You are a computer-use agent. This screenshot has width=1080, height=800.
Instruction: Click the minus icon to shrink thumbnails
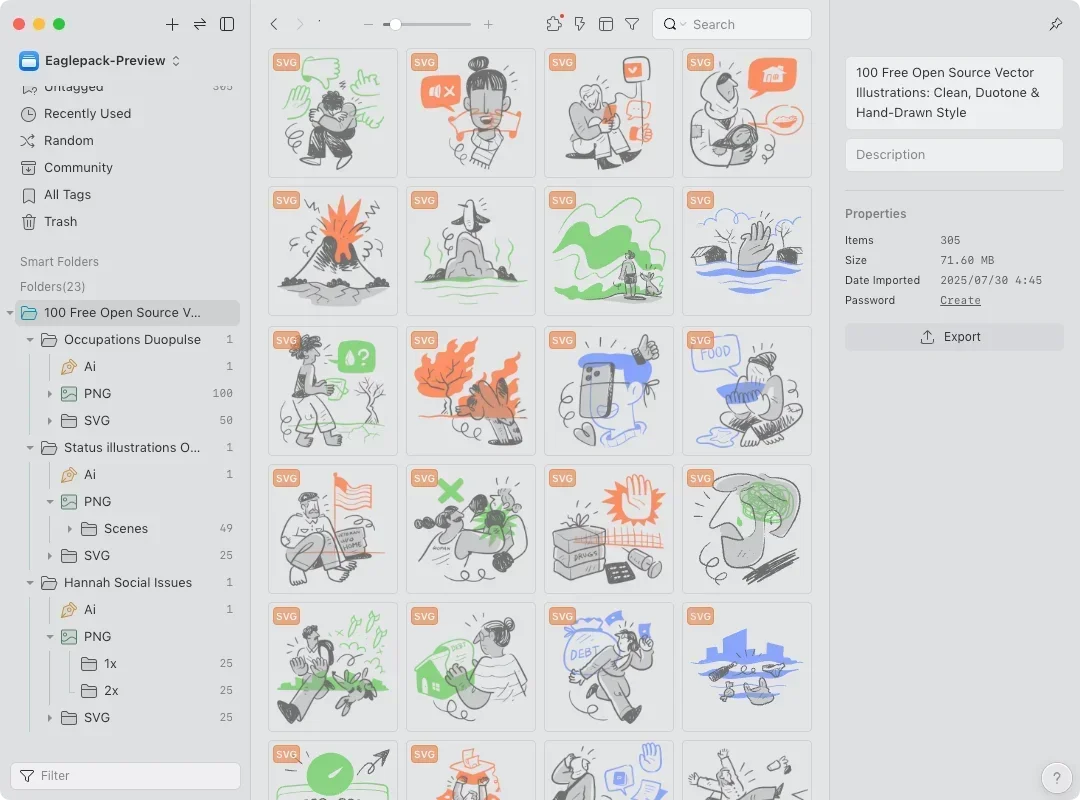pyautogui.click(x=368, y=24)
